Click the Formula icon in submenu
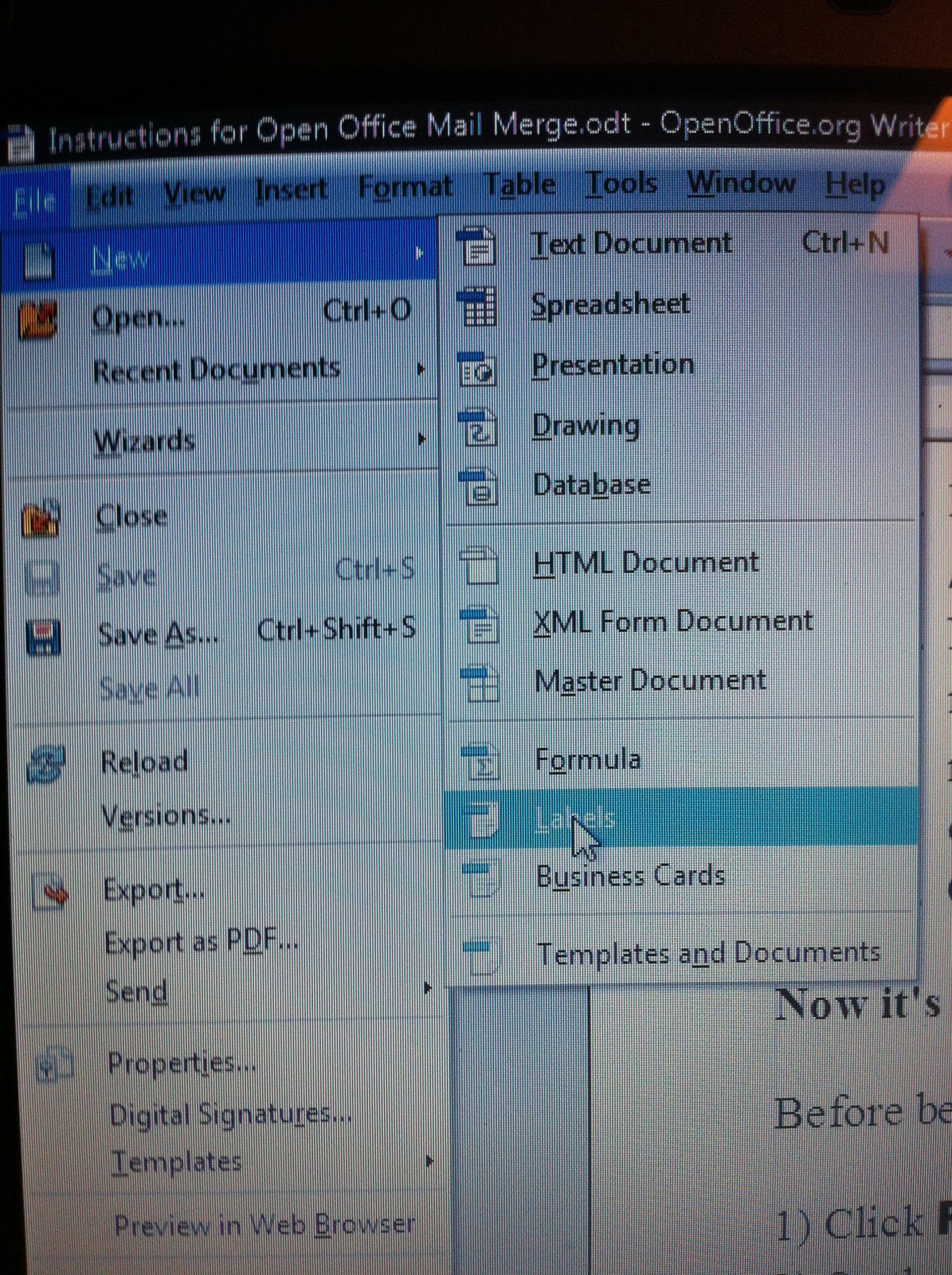Screen dimensions: 952x1275 [480, 761]
